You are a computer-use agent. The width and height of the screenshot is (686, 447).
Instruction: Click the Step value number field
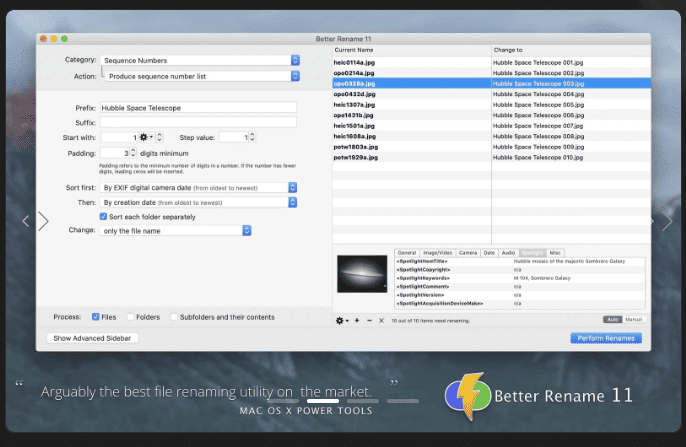234,137
